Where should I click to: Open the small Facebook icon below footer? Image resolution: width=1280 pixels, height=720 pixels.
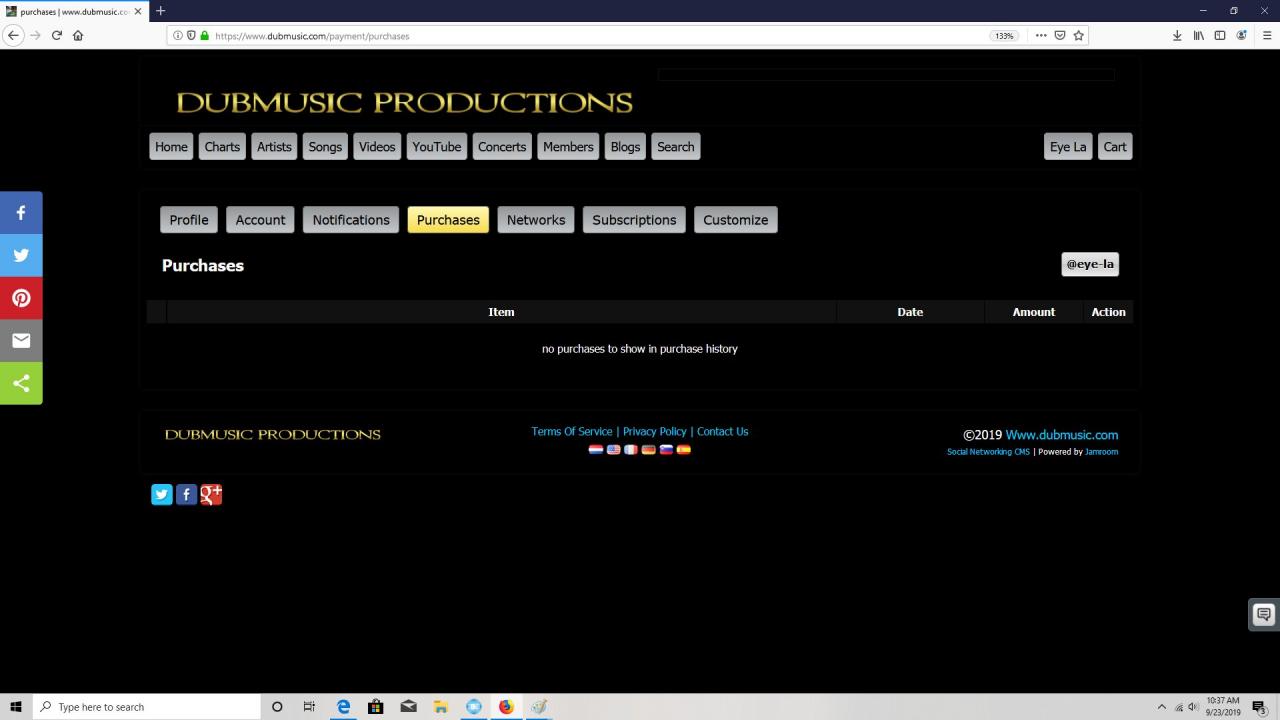pyautogui.click(x=186, y=494)
